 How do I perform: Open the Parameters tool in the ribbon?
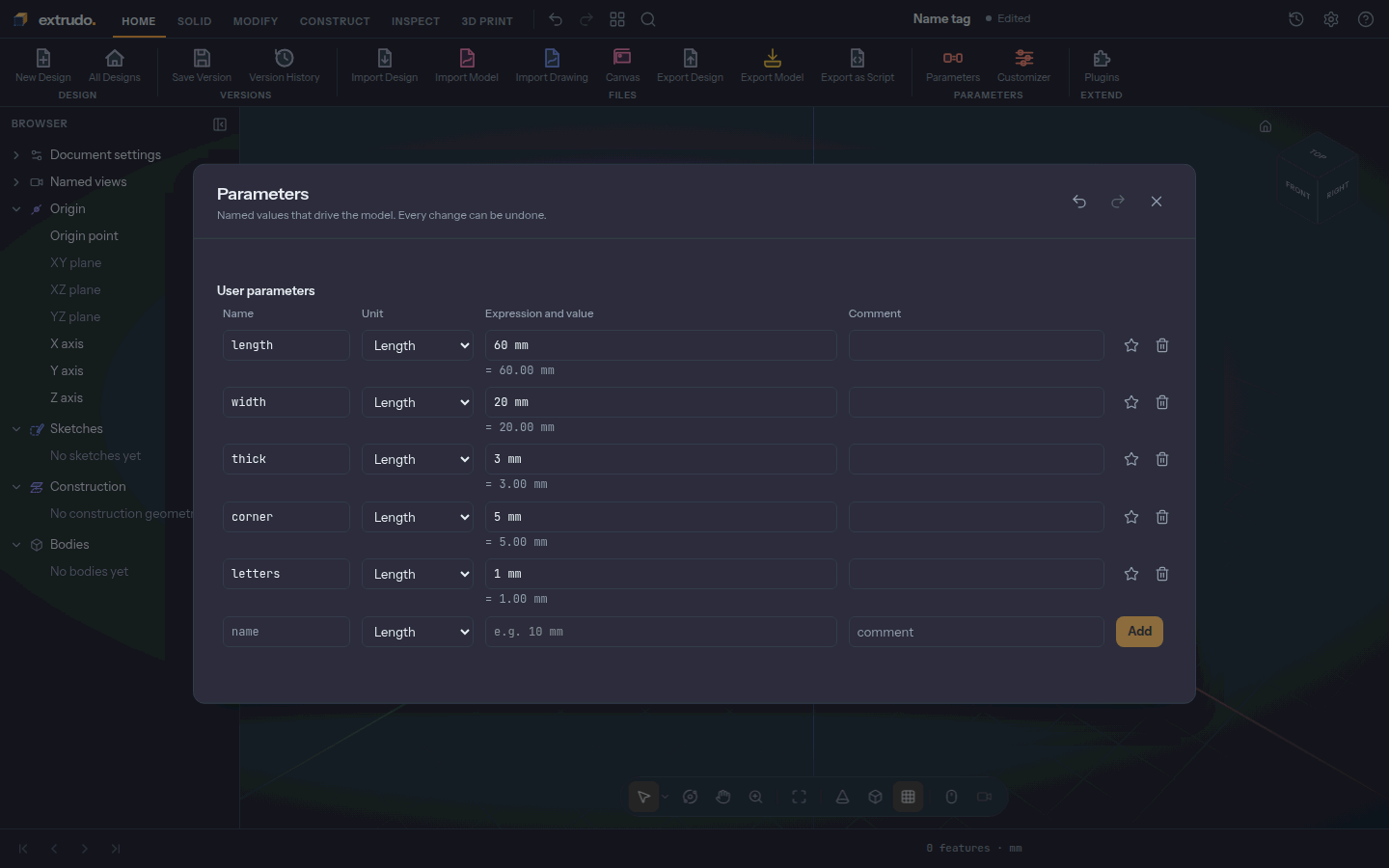[953, 65]
